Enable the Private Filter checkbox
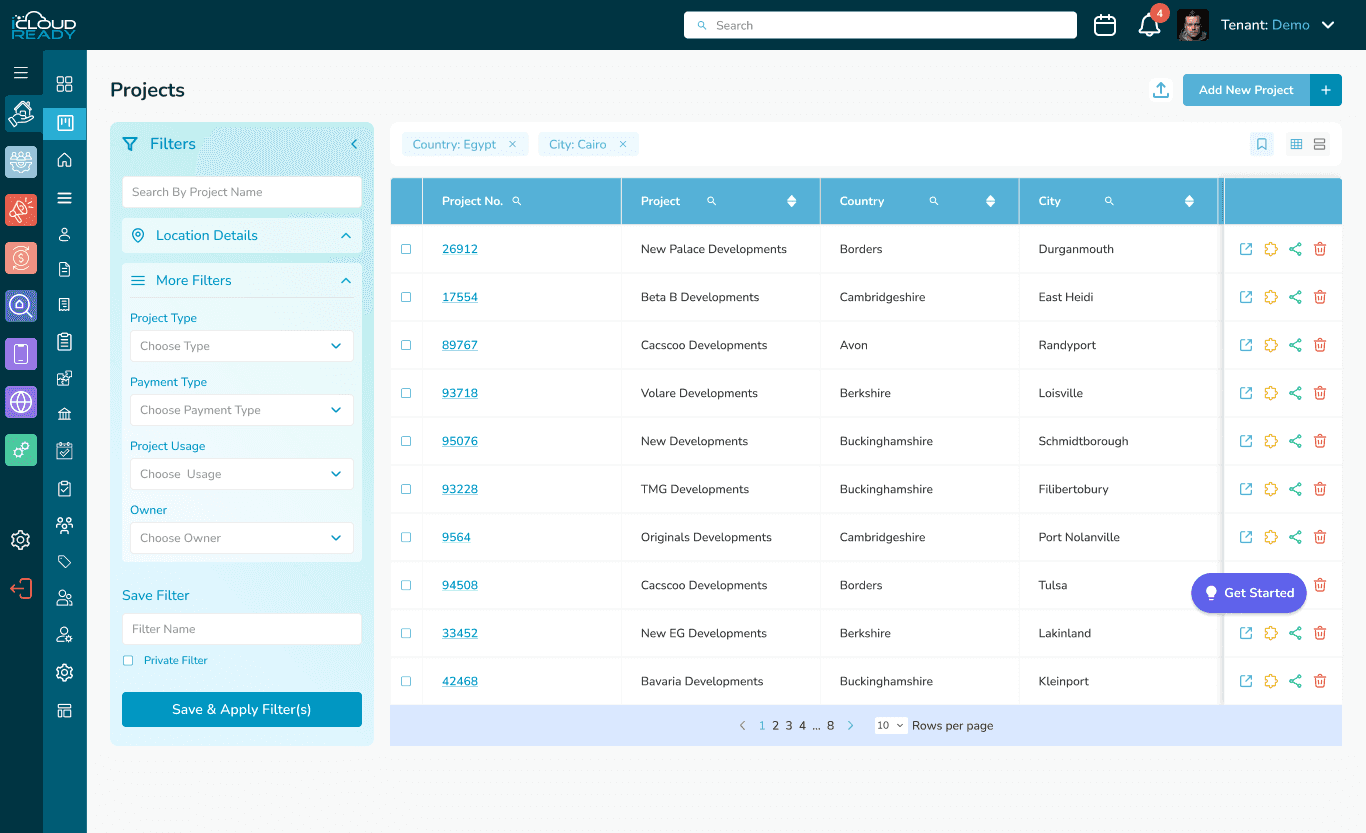This screenshot has width=1366, height=833. point(127,660)
